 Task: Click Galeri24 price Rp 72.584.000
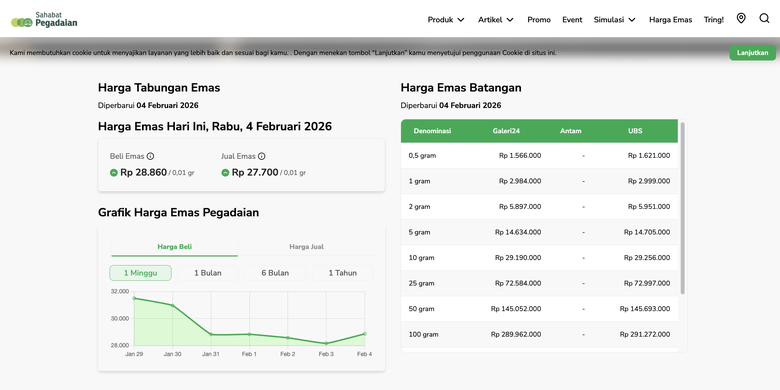tap(518, 283)
